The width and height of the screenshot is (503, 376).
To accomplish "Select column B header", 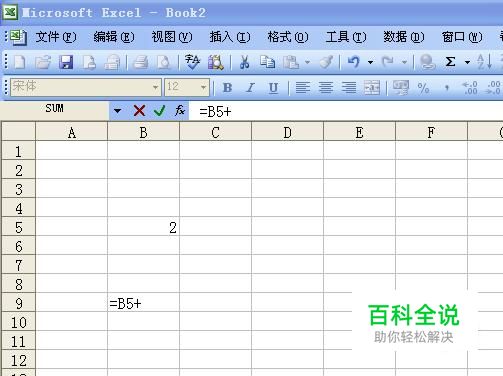I will [143, 132].
